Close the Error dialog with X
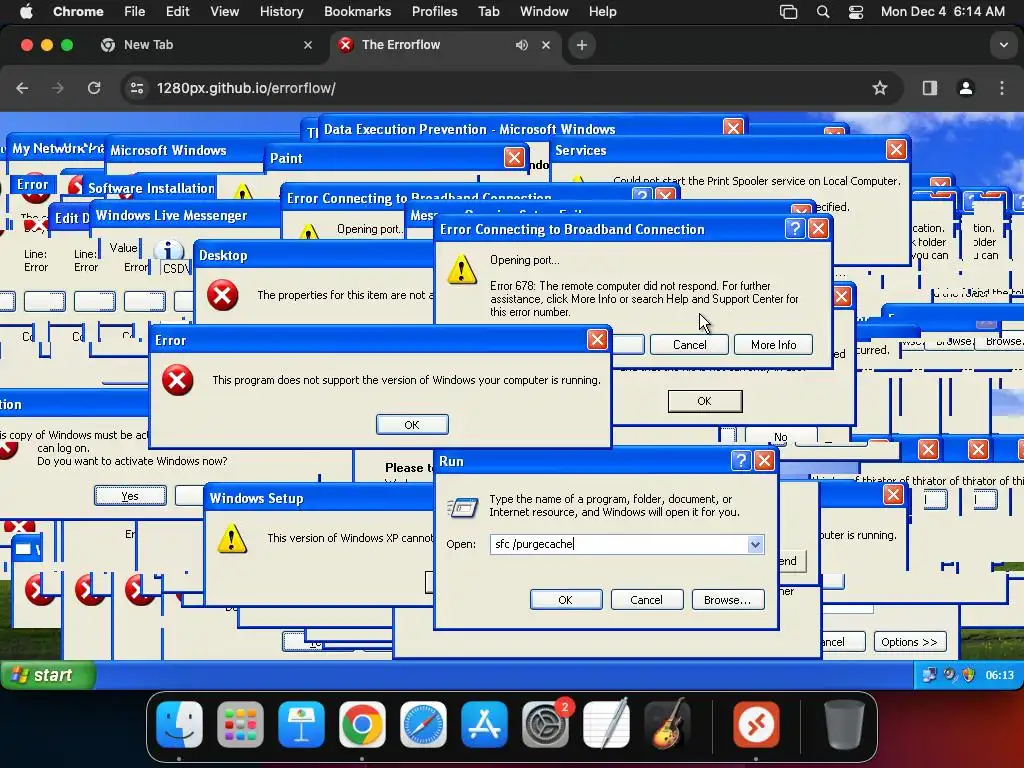This screenshot has height=768, width=1024. point(597,340)
